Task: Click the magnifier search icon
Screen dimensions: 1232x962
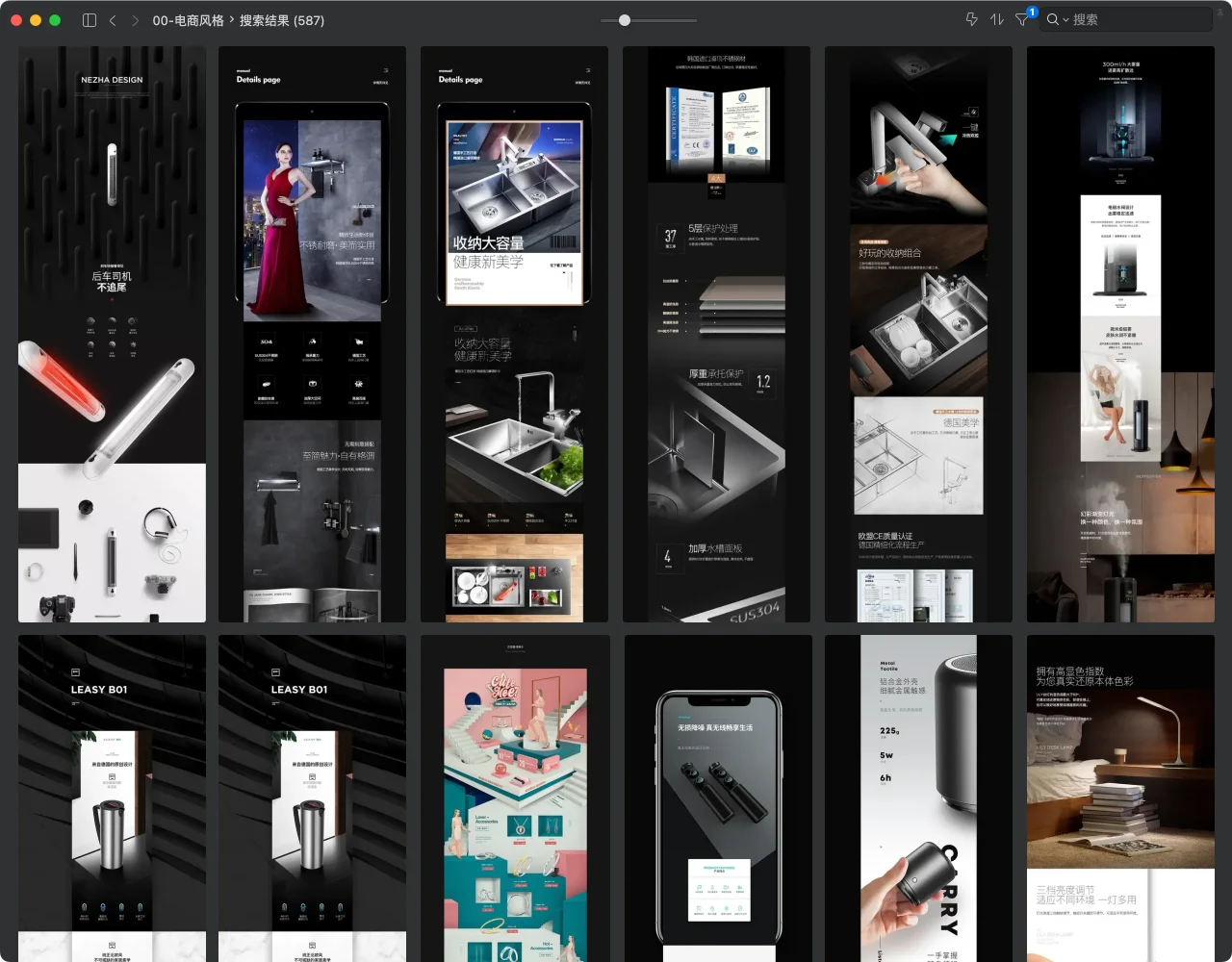Action: pyautogui.click(x=1053, y=19)
